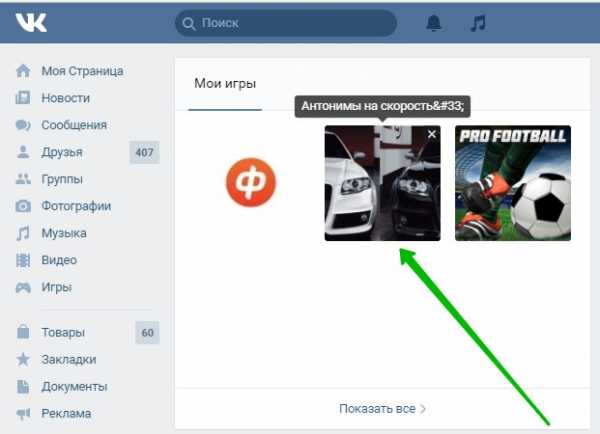Click the person icon for Друзья
This screenshot has height=434, width=600.
pos(23,152)
